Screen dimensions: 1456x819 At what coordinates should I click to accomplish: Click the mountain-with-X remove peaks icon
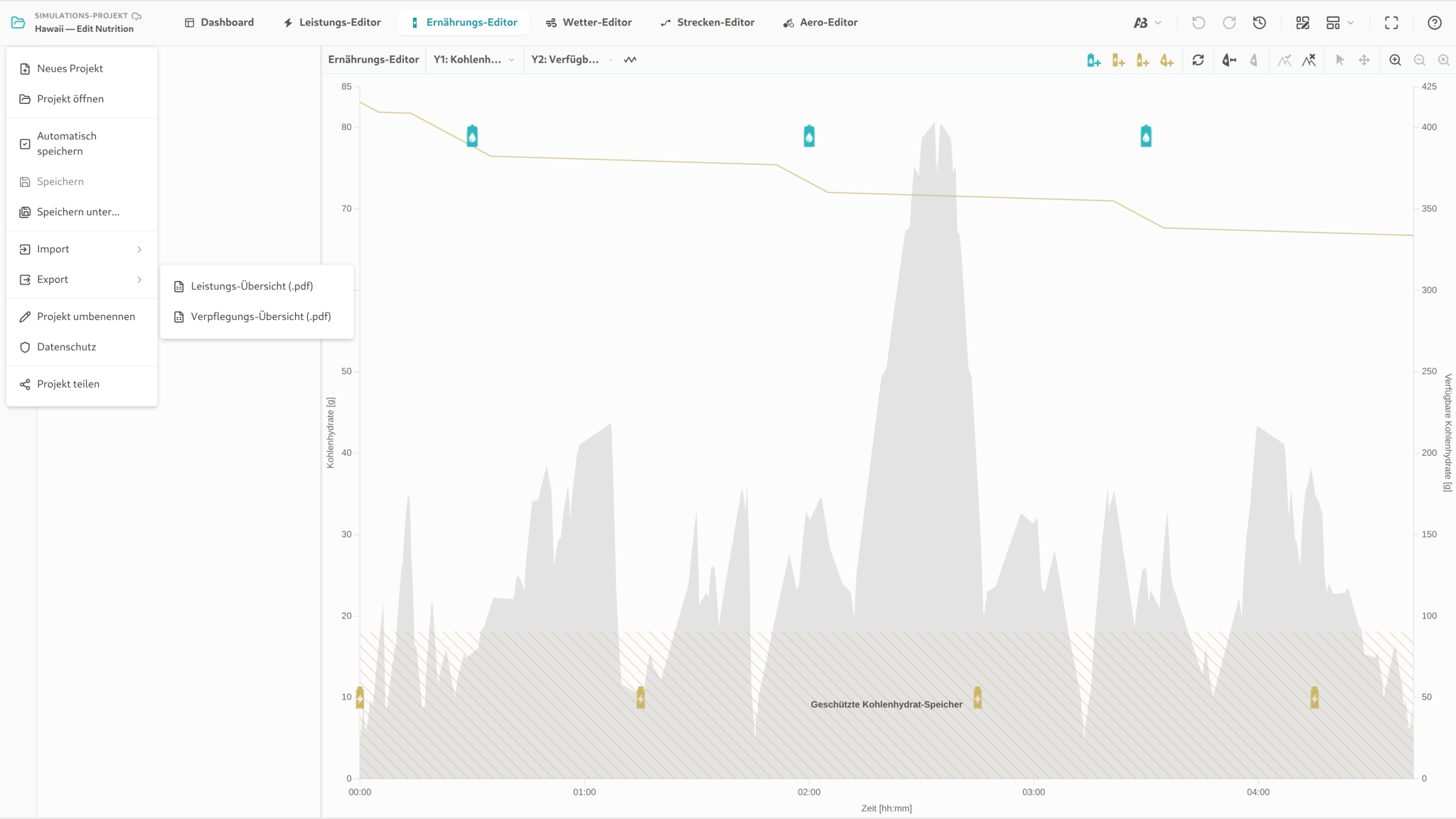[1309, 60]
